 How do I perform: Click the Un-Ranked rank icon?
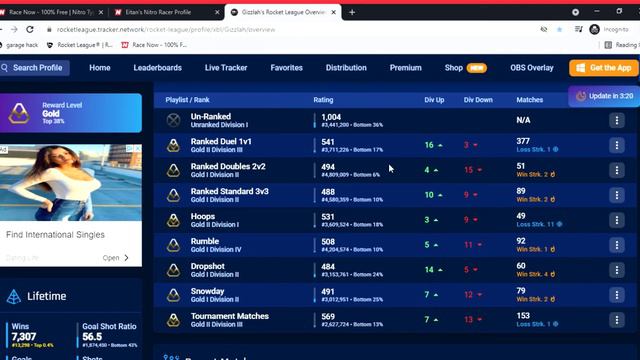click(173, 120)
